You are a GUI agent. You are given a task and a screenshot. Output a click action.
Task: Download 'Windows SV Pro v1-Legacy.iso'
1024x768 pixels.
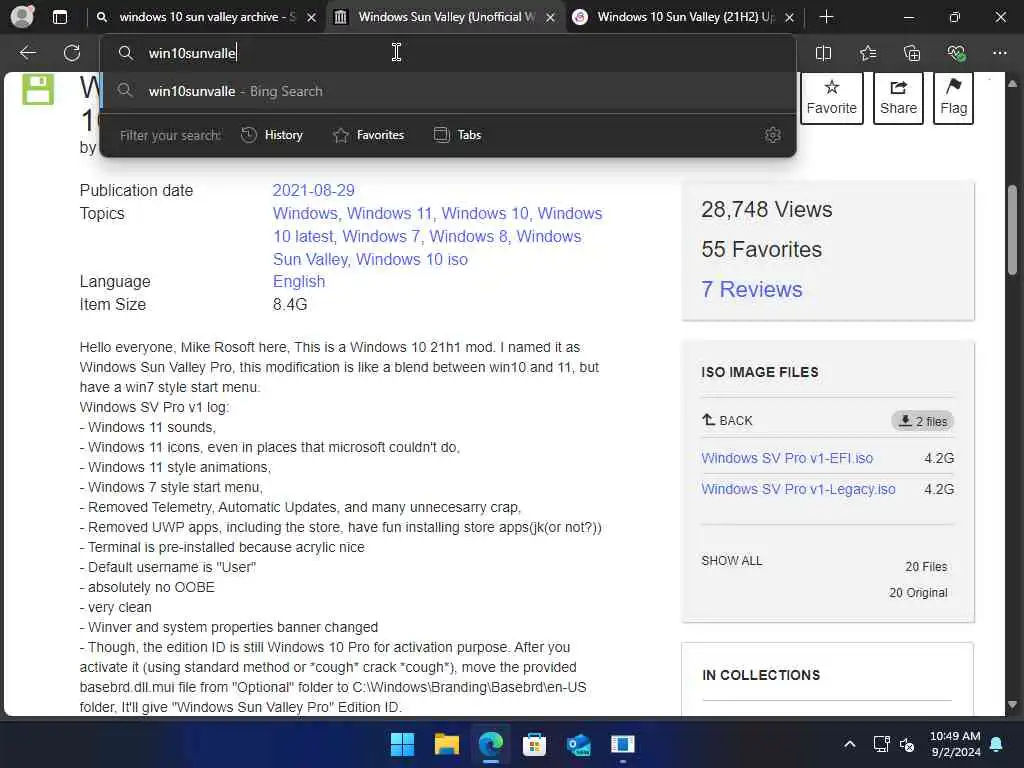pos(798,489)
